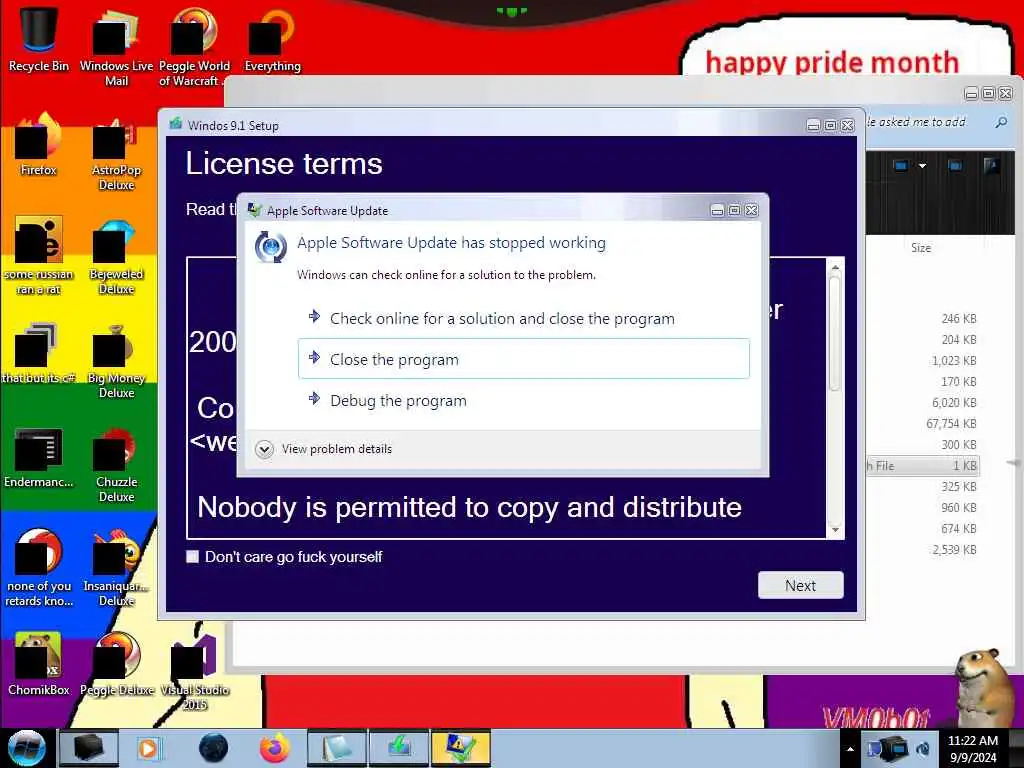This screenshot has width=1024, height=768.
Task: Click the license text scrollbar up arrow
Action: [x=835, y=267]
